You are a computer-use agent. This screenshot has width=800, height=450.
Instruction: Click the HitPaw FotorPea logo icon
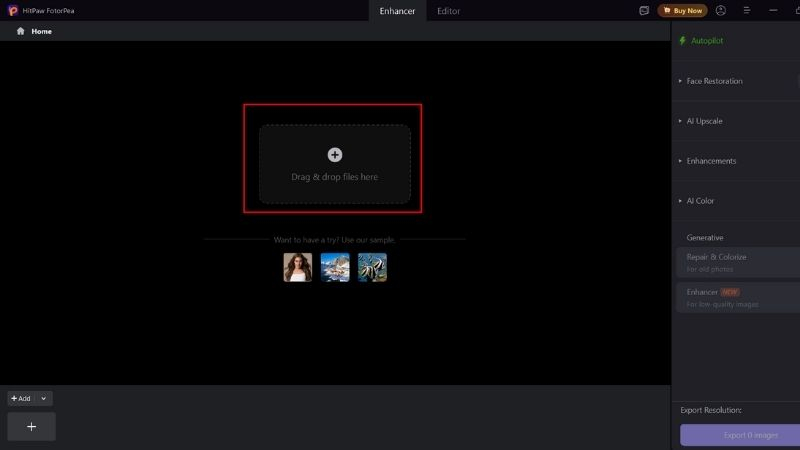13,11
